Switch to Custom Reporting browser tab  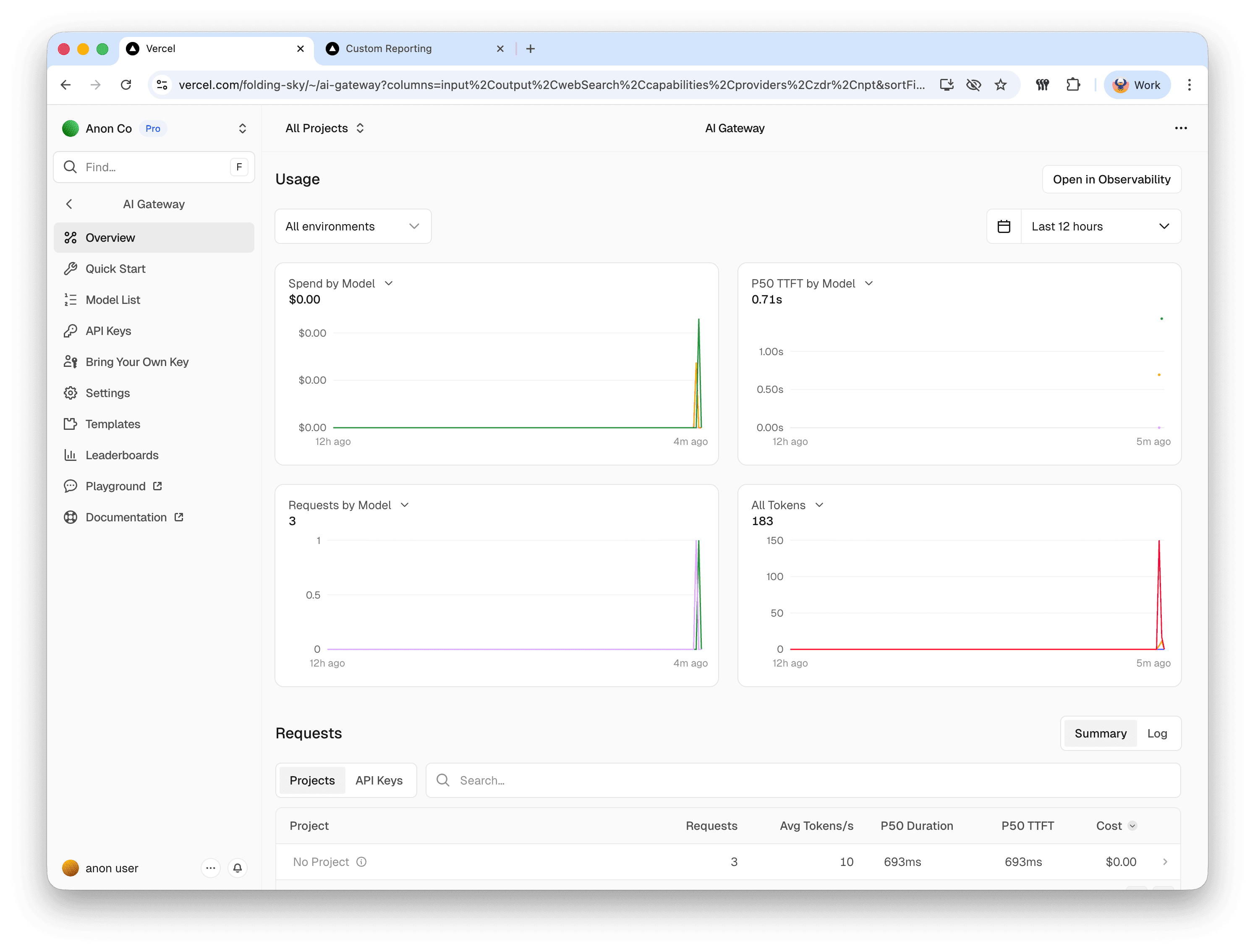point(415,49)
